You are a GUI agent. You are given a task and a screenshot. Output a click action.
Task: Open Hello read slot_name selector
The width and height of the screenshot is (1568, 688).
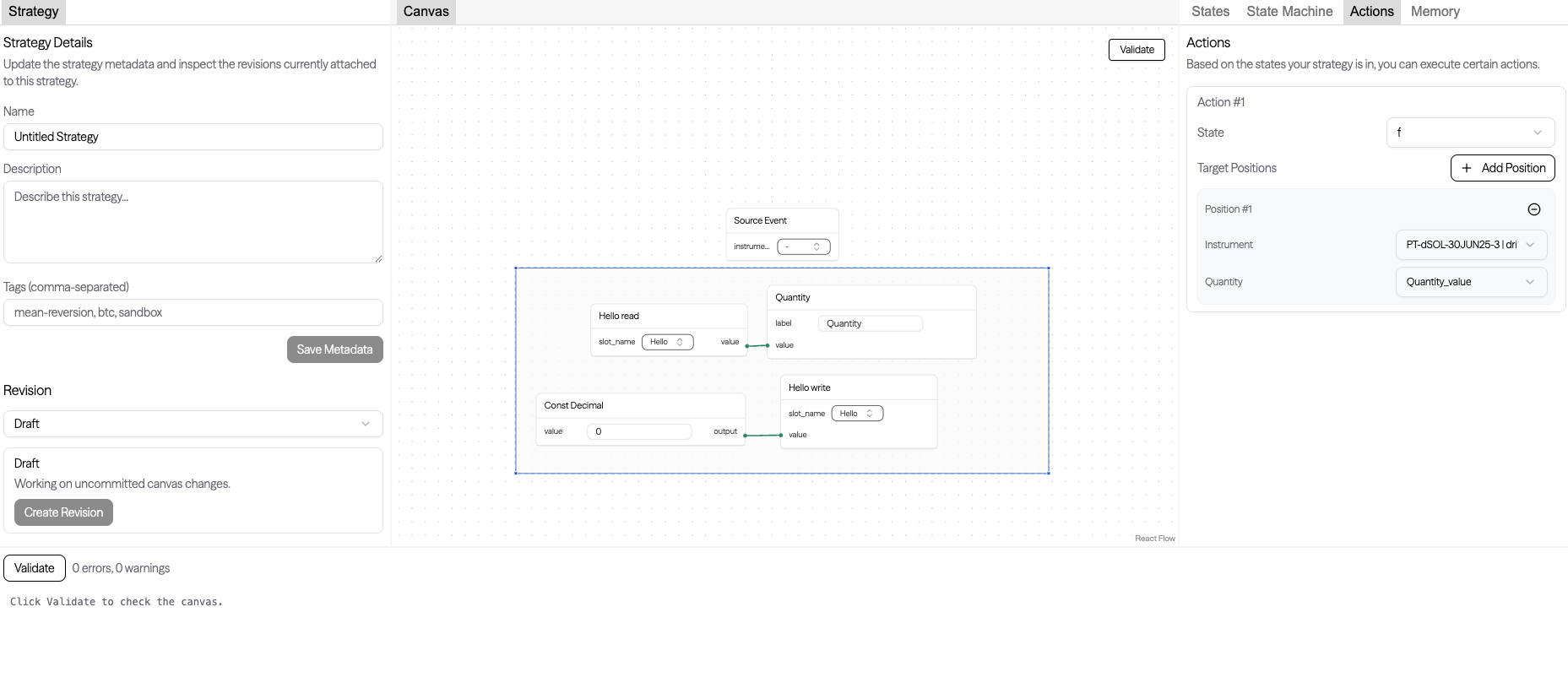[x=667, y=342]
